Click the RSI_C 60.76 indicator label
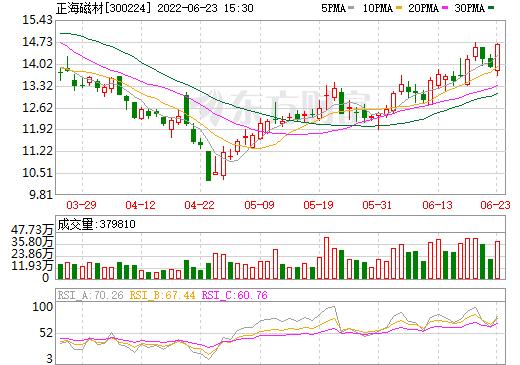520x365 pixels. click(x=235, y=295)
